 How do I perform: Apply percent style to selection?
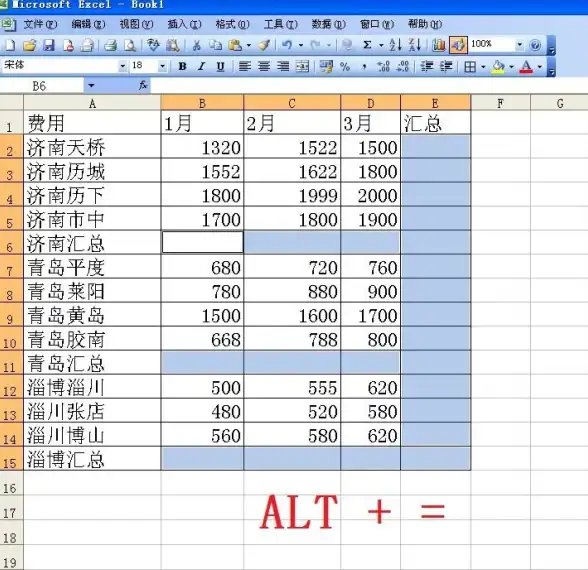tap(345, 67)
